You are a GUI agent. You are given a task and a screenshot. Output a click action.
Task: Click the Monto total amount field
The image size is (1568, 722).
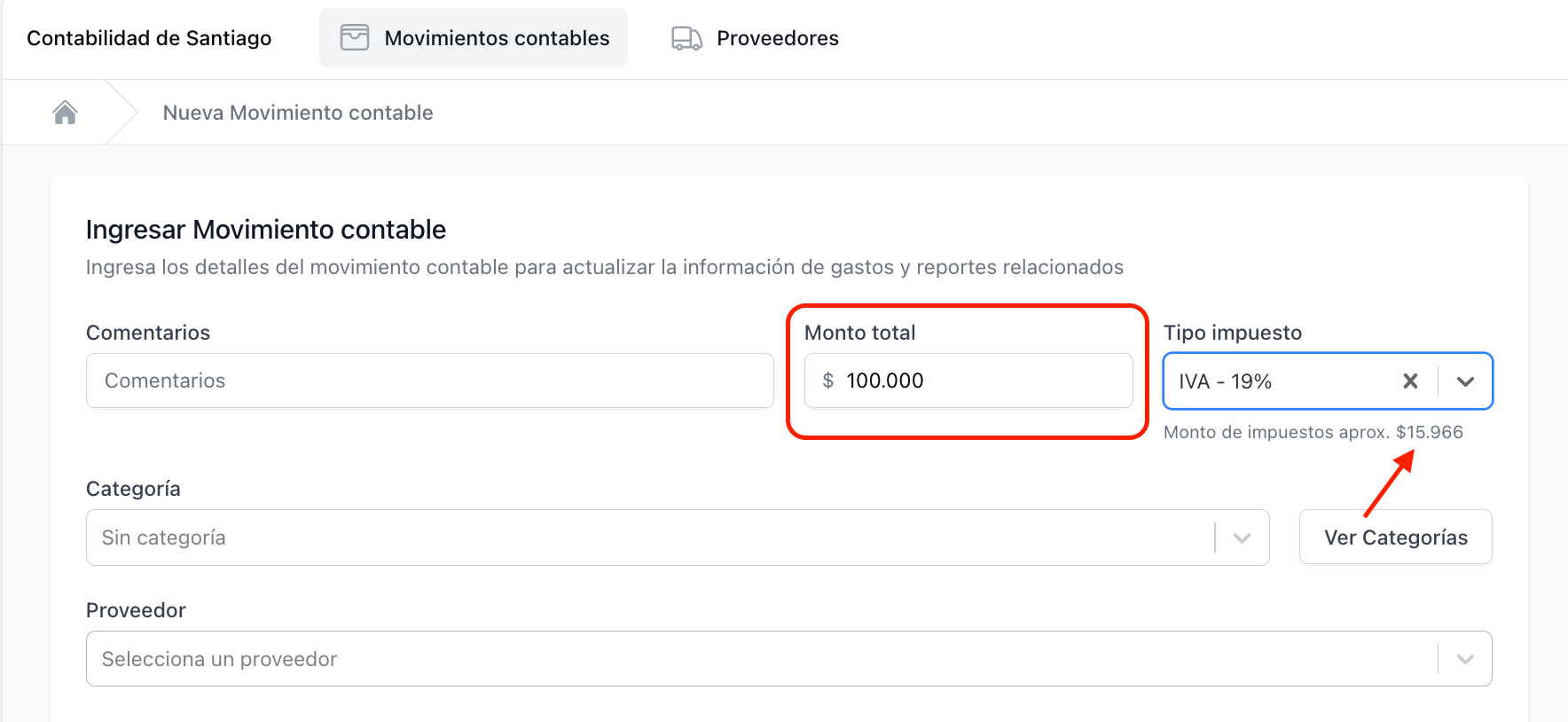pos(968,381)
